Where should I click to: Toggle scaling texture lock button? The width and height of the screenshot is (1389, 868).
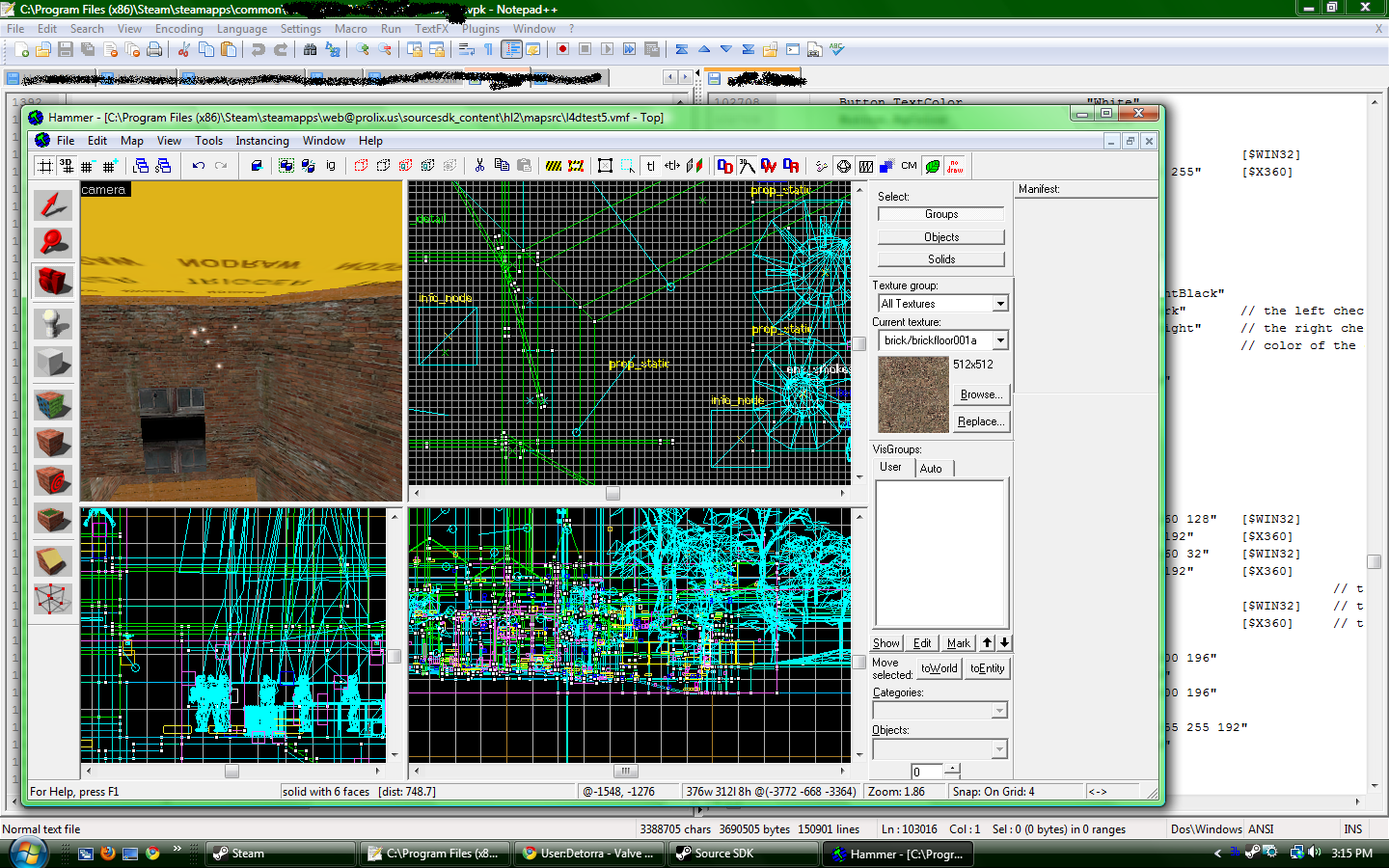[x=673, y=166]
